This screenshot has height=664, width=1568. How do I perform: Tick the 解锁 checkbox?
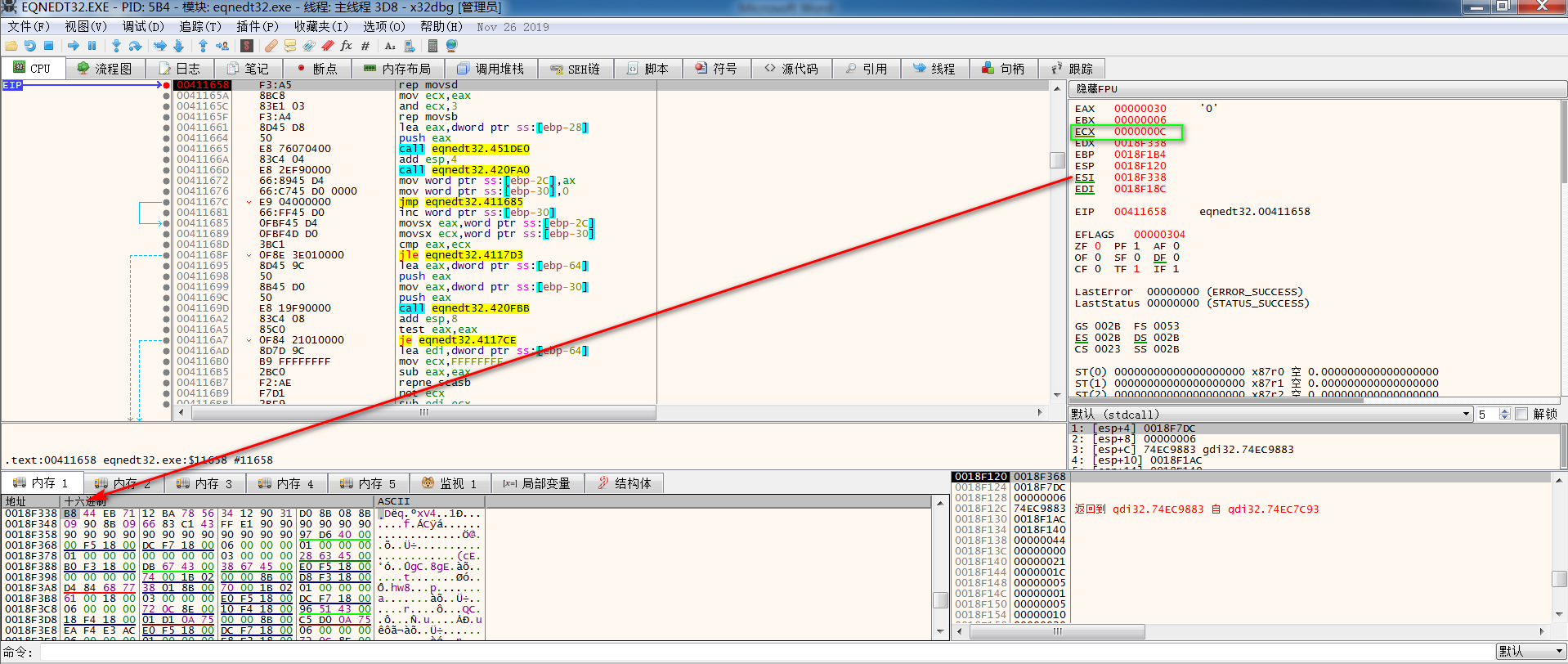[x=1521, y=415]
